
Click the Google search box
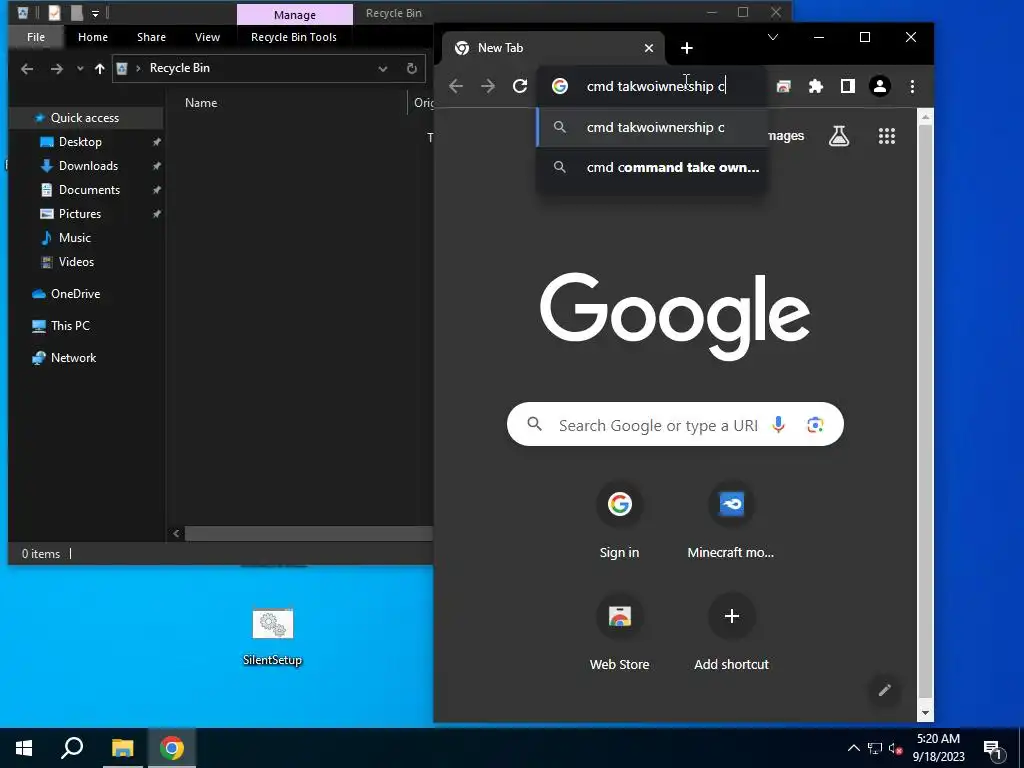[675, 424]
